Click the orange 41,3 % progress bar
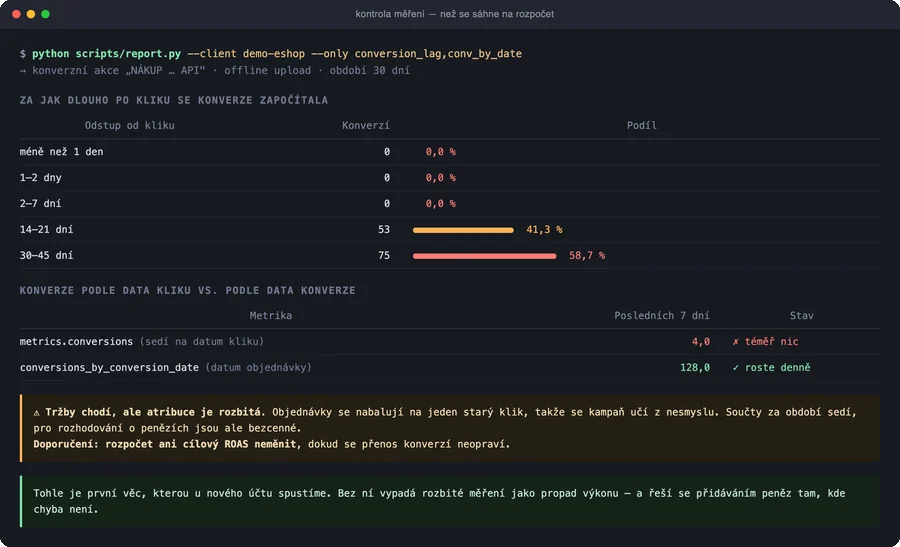 (x=463, y=230)
